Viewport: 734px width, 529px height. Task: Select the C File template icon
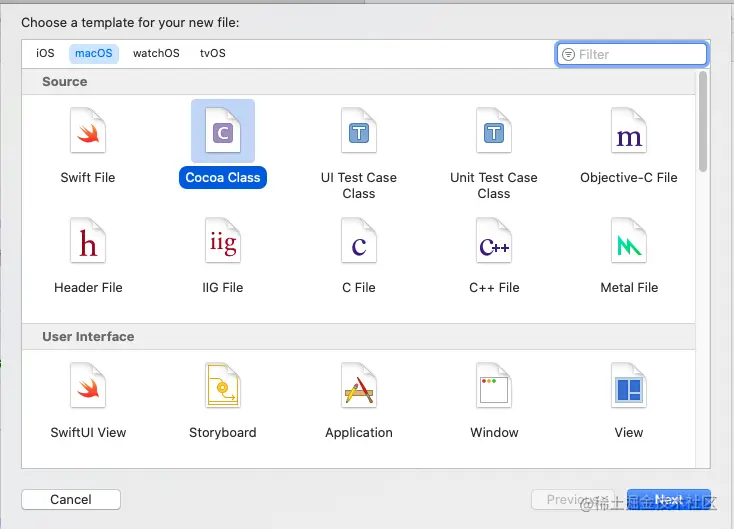click(359, 240)
